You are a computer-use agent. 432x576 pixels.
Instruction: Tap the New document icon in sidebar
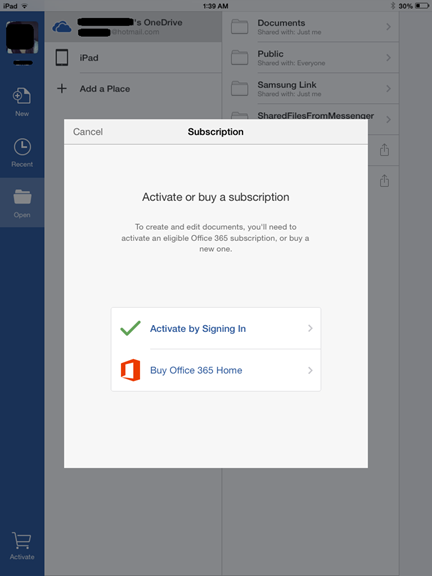click(22, 96)
